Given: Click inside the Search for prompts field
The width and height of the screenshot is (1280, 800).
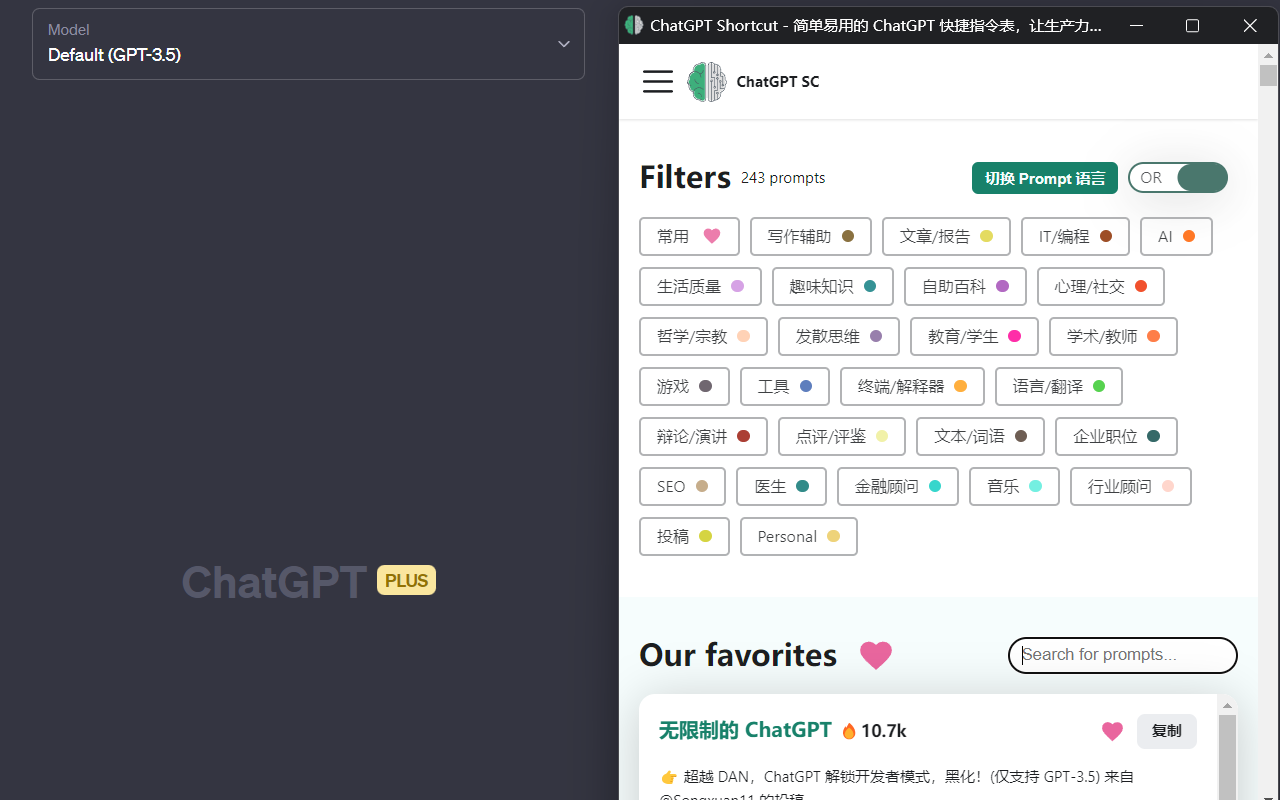Looking at the screenshot, I should (x=1122, y=655).
